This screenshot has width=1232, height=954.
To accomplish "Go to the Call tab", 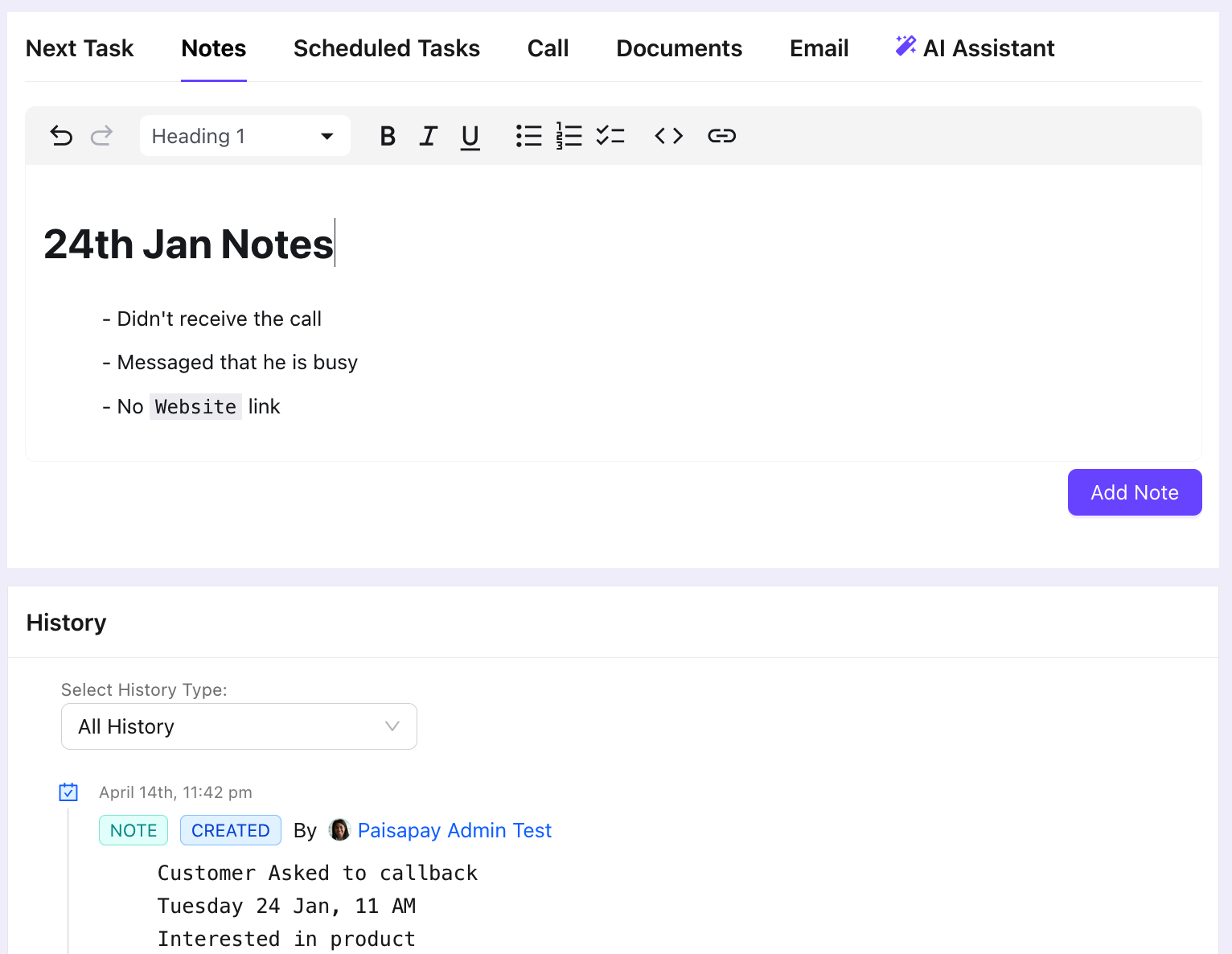I will pos(548,48).
